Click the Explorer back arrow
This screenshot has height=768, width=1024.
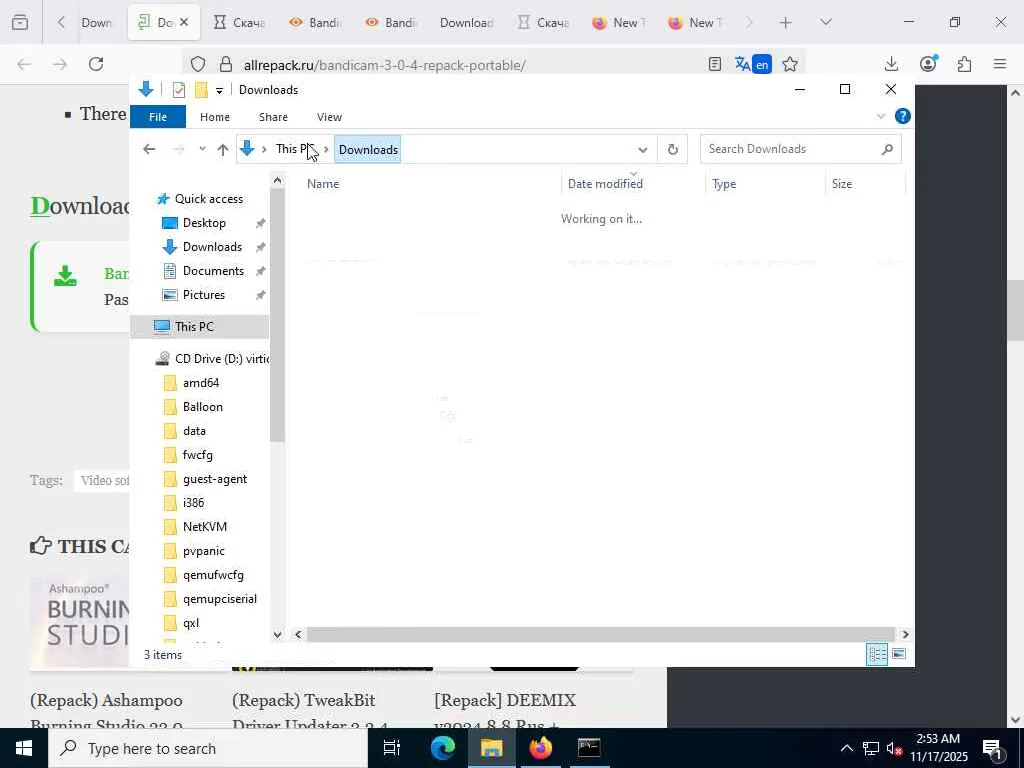click(149, 150)
